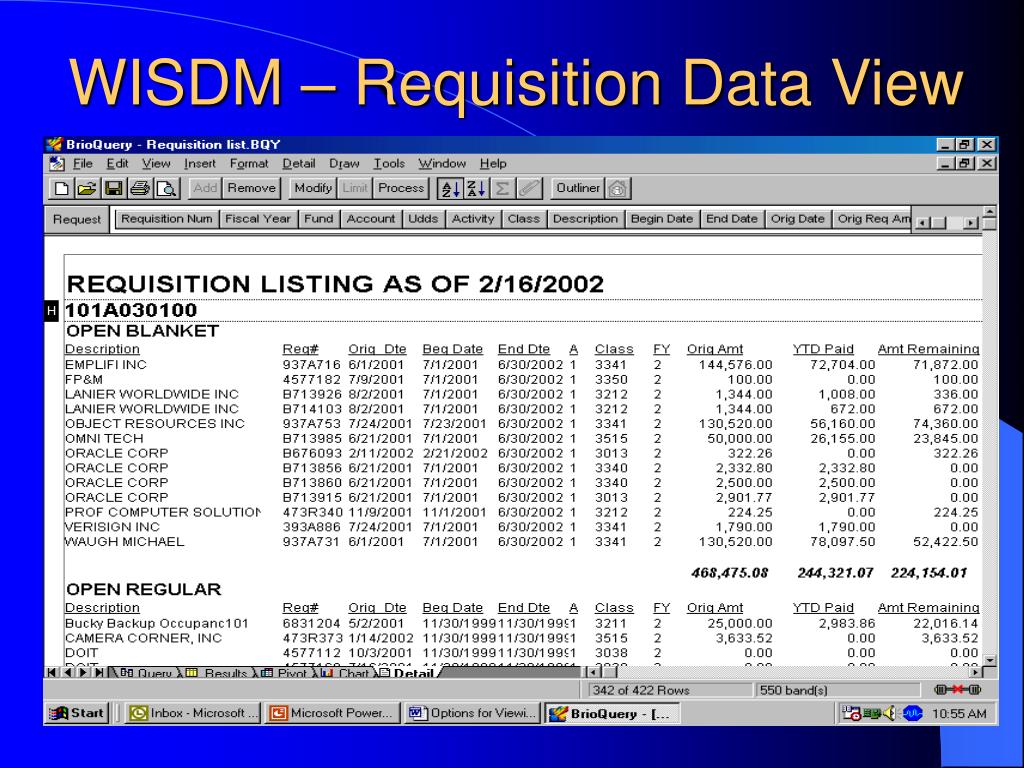This screenshot has width=1024, height=768.
Task: Click the Process button
Action: (x=401, y=188)
